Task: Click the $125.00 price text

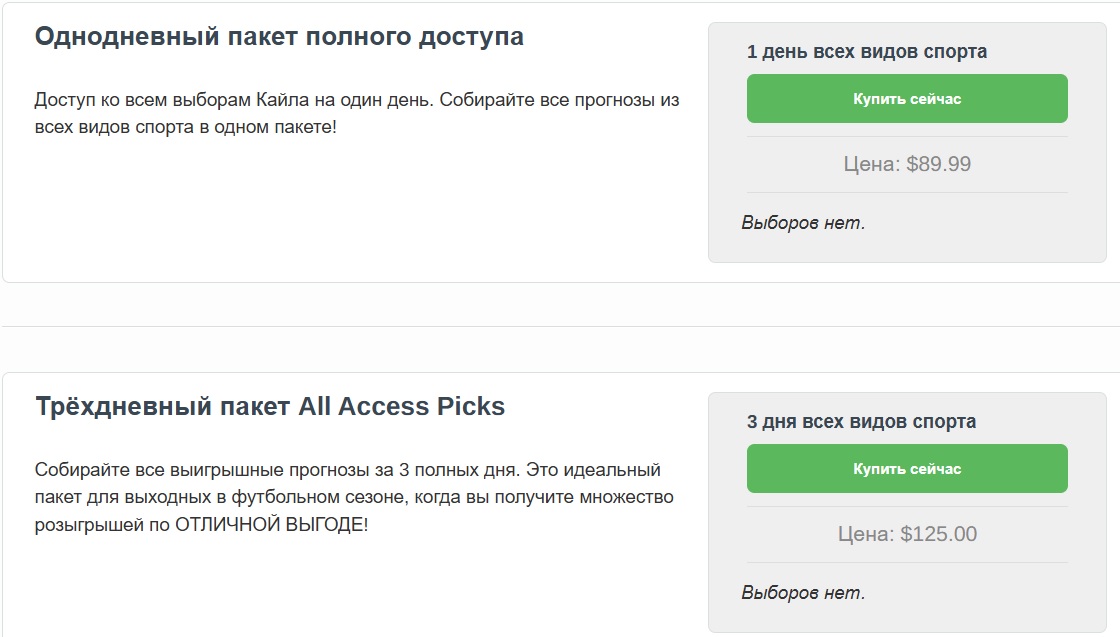Action: point(939,534)
